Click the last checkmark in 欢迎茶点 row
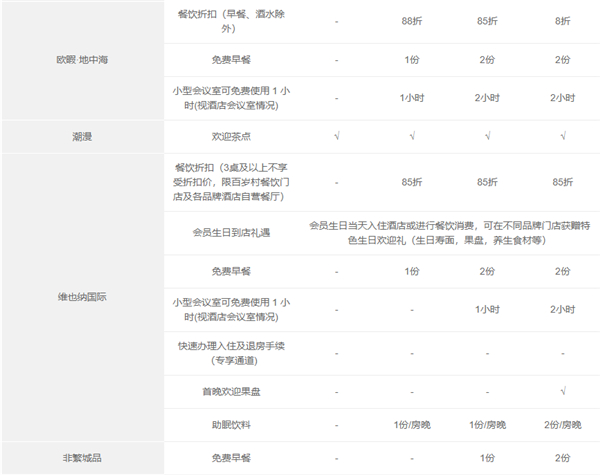 coord(564,134)
